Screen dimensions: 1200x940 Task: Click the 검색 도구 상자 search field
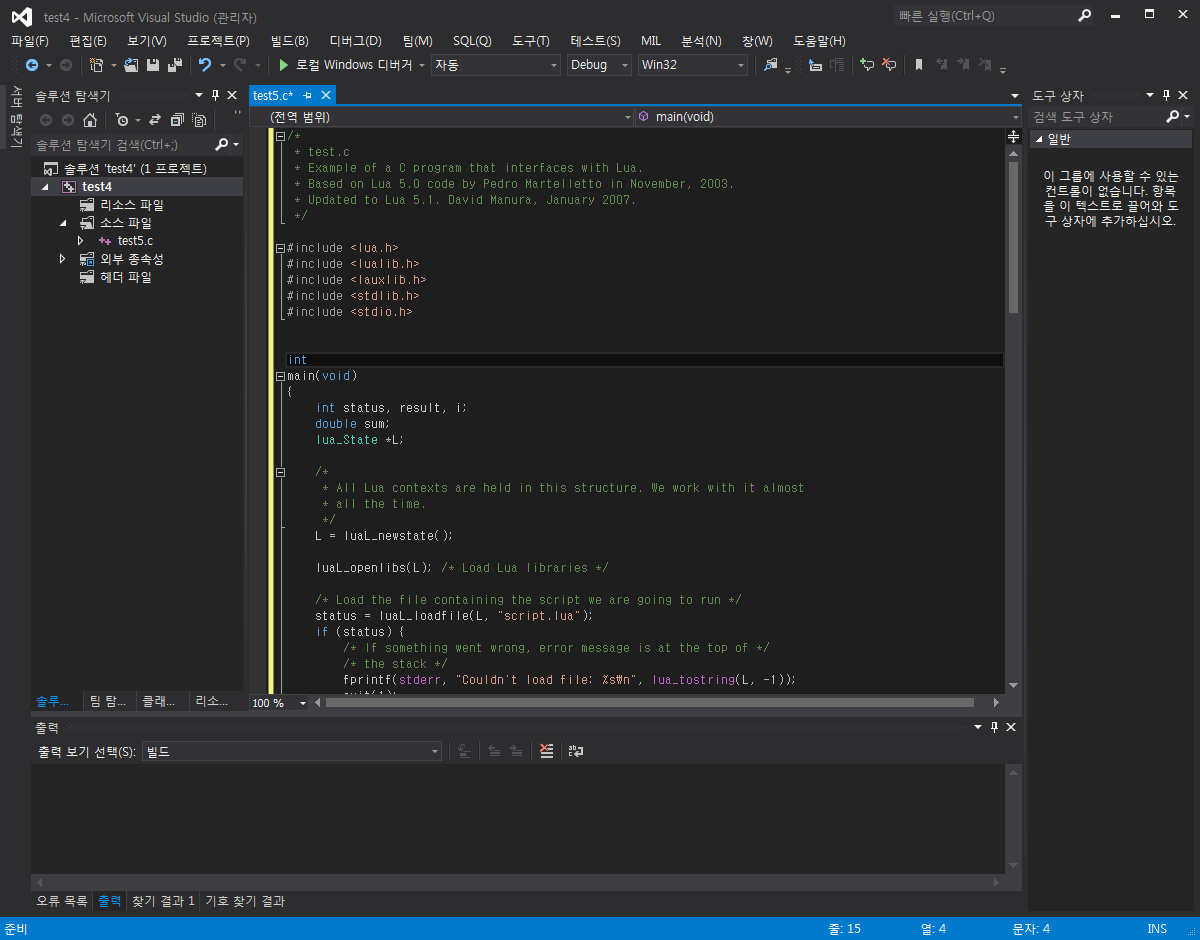coord(1097,117)
